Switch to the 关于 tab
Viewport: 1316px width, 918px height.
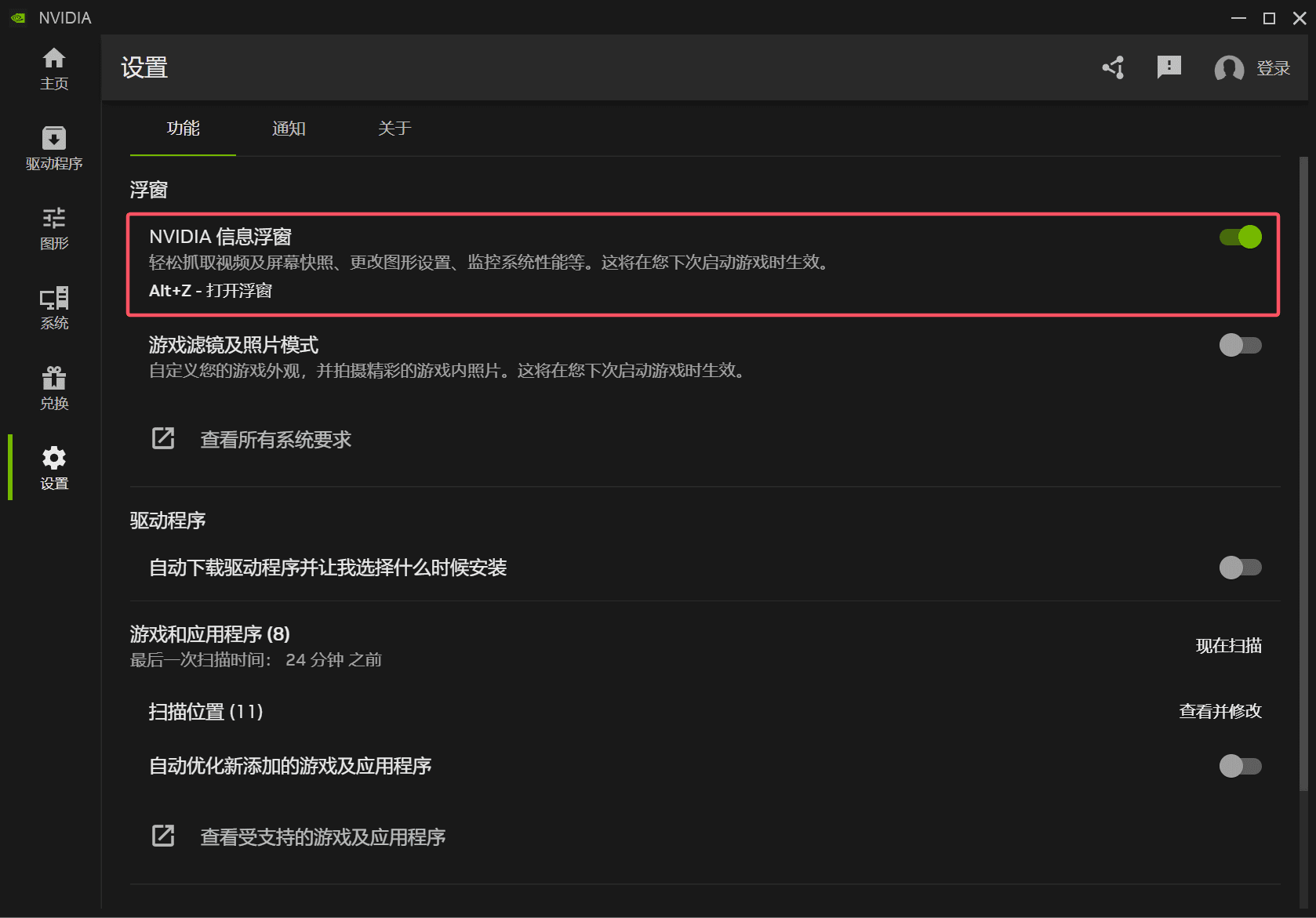394,129
